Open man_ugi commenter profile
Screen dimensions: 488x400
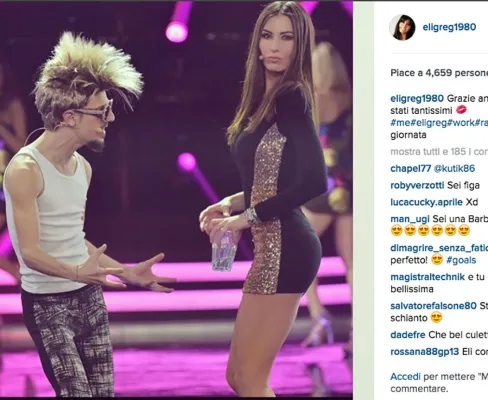pyautogui.click(x=410, y=219)
